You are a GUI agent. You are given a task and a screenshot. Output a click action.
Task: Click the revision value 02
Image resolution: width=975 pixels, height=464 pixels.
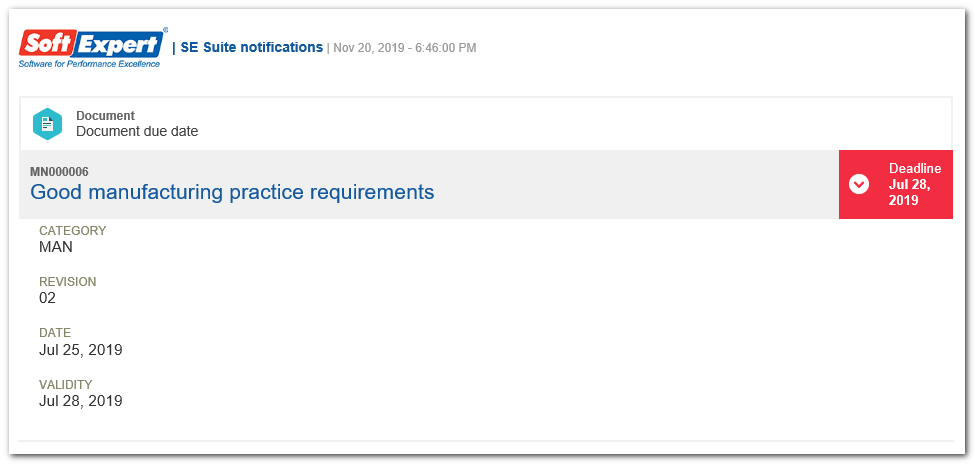(x=47, y=298)
